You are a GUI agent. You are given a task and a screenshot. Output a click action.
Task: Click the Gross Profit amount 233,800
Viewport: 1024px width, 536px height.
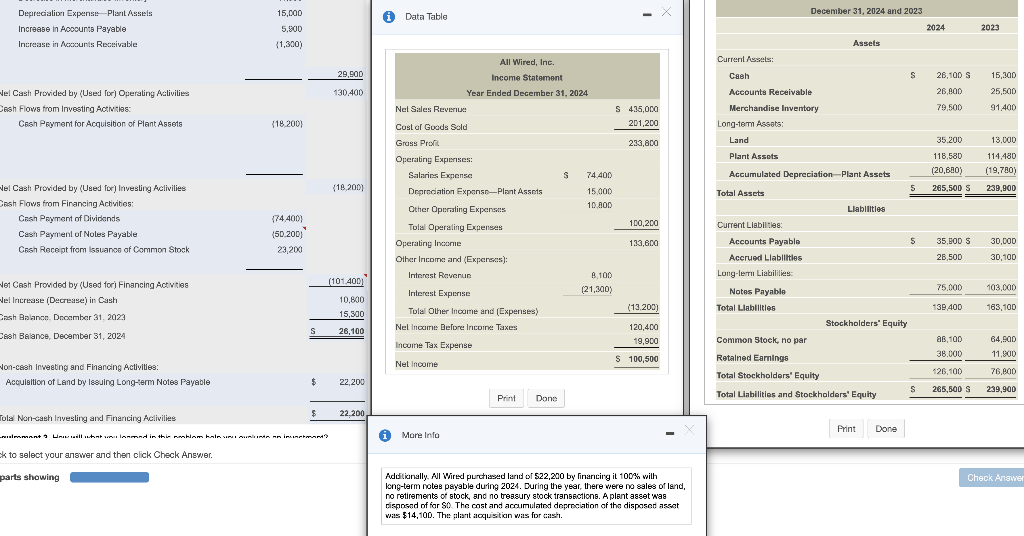pyautogui.click(x=643, y=143)
